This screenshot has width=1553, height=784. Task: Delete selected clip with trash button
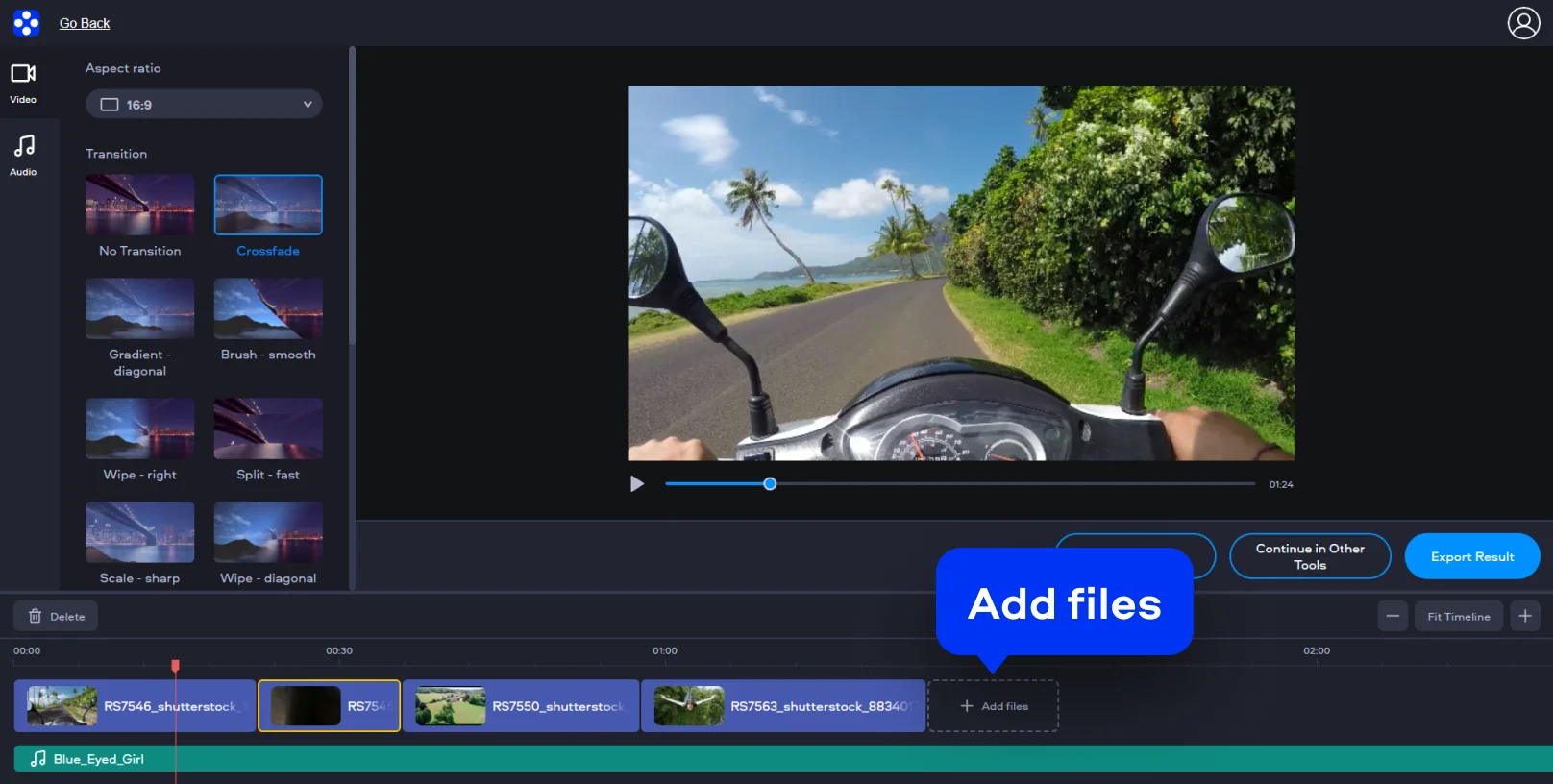[56, 616]
